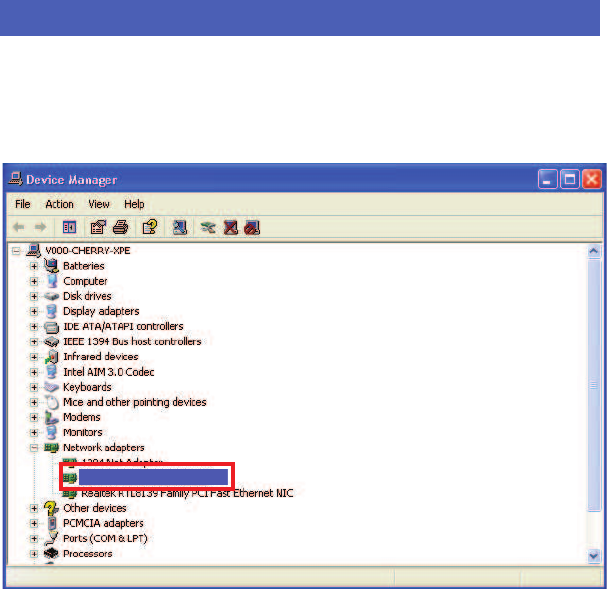This screenshot has width=607, height=589.
Task: Open the Help menu
Action: [x=134, y=204]
